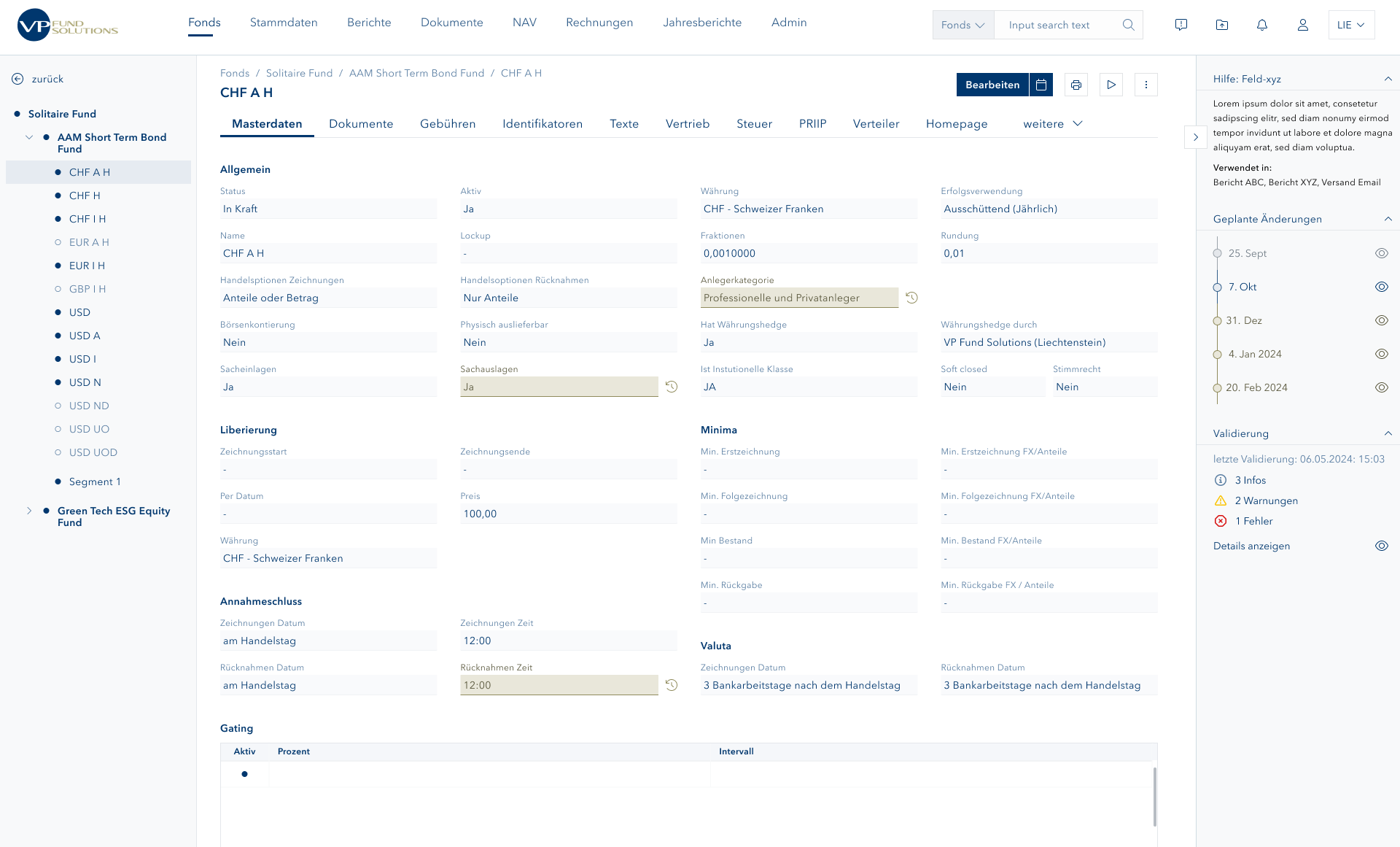The height and width of the screenshot is (847, 1400).
Task: Switch to the Gebühren tab
Action: coord(448,124)
